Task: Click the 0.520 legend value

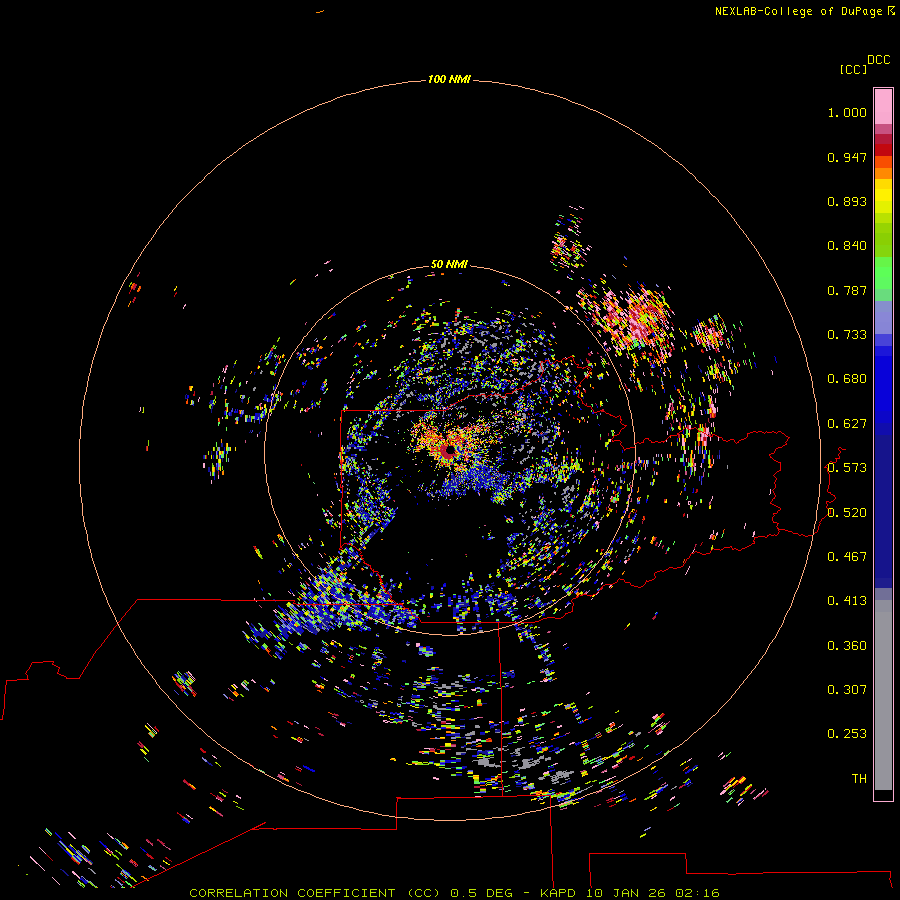Action: [x=847, y=513]
